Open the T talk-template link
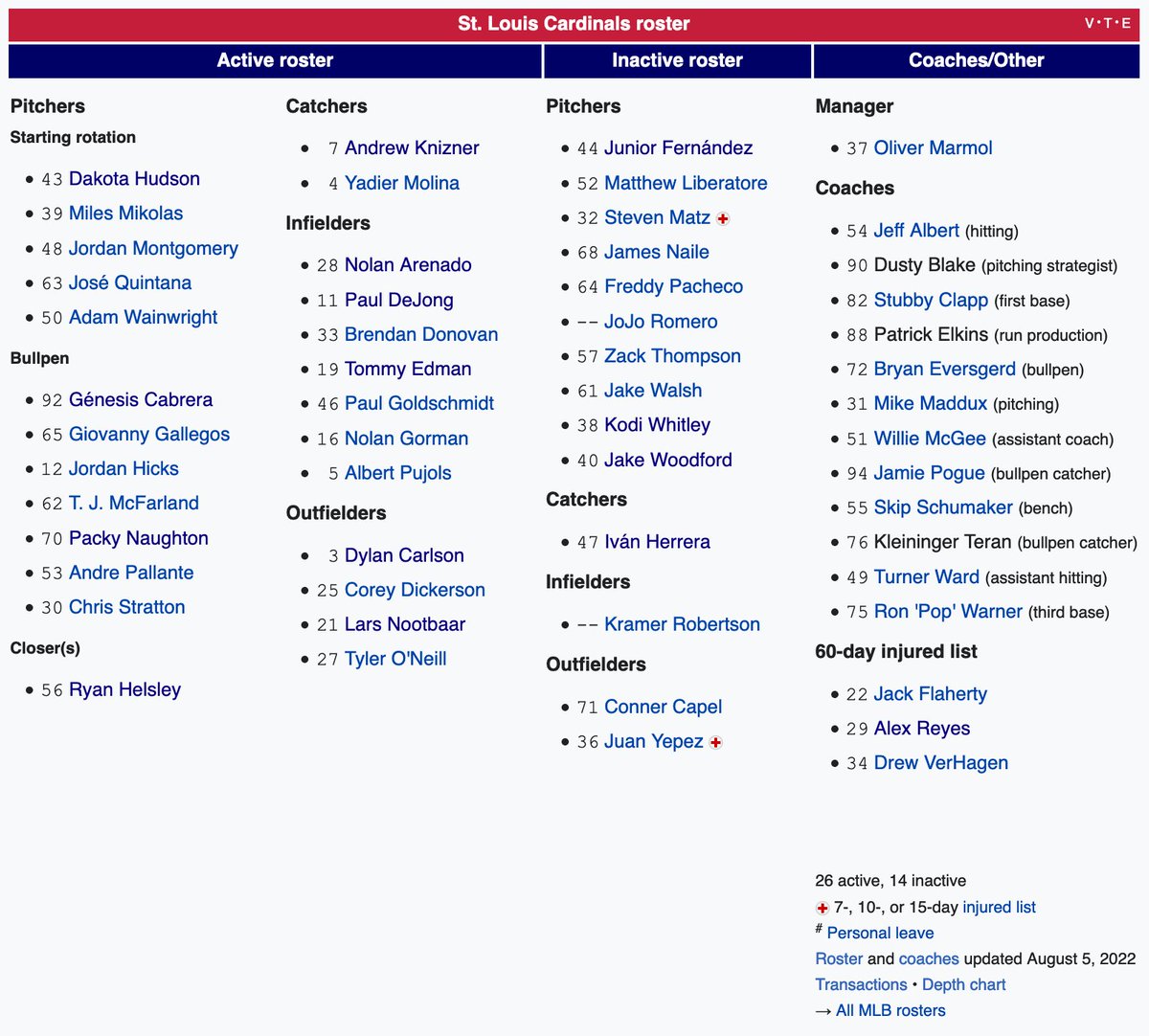The image size is (1149, 1036). [1108, 24]
